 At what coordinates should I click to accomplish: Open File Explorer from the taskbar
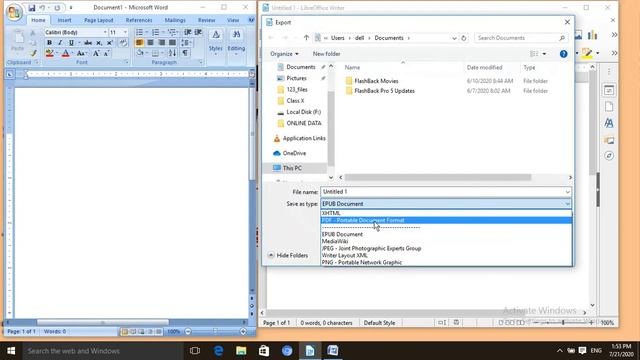241,351
